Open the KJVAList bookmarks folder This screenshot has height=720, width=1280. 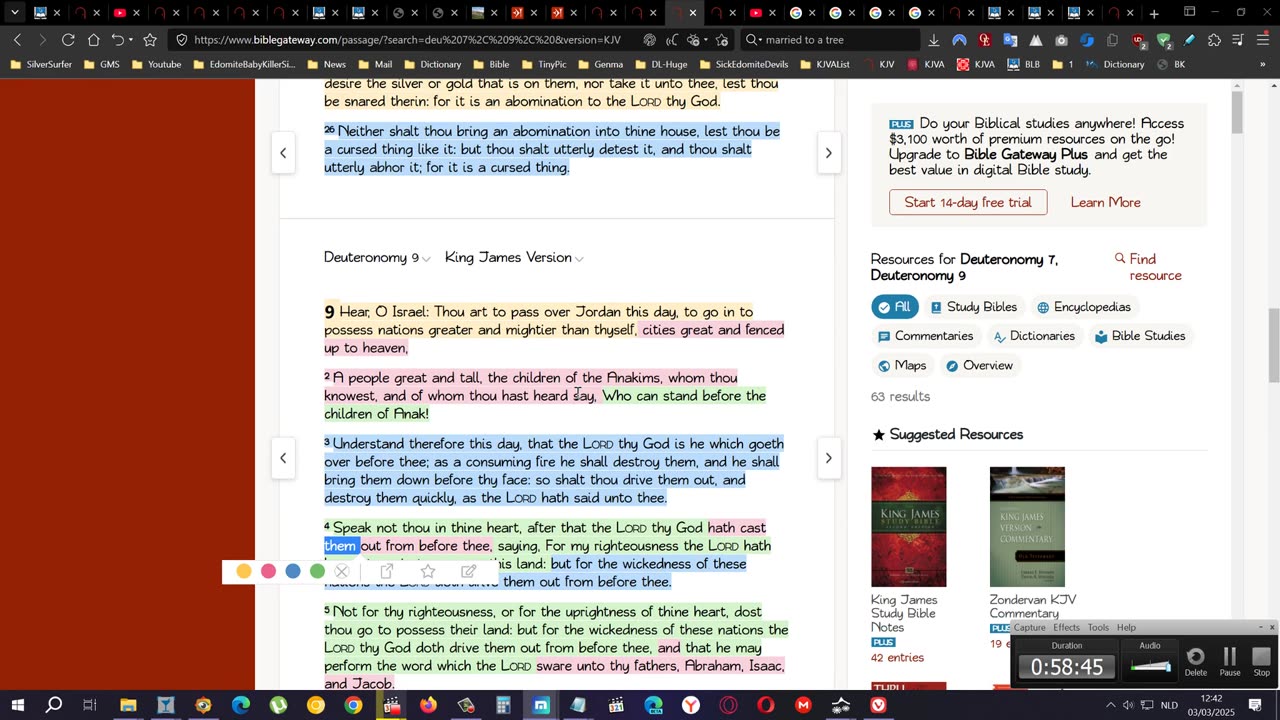tap(823, 64)
